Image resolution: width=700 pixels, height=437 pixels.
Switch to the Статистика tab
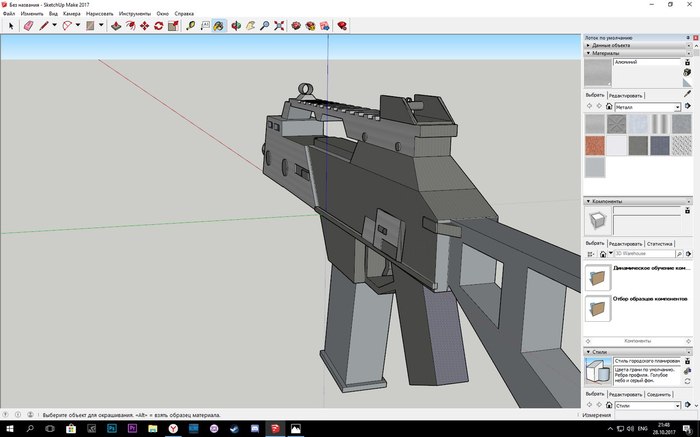tap(661, 243)
